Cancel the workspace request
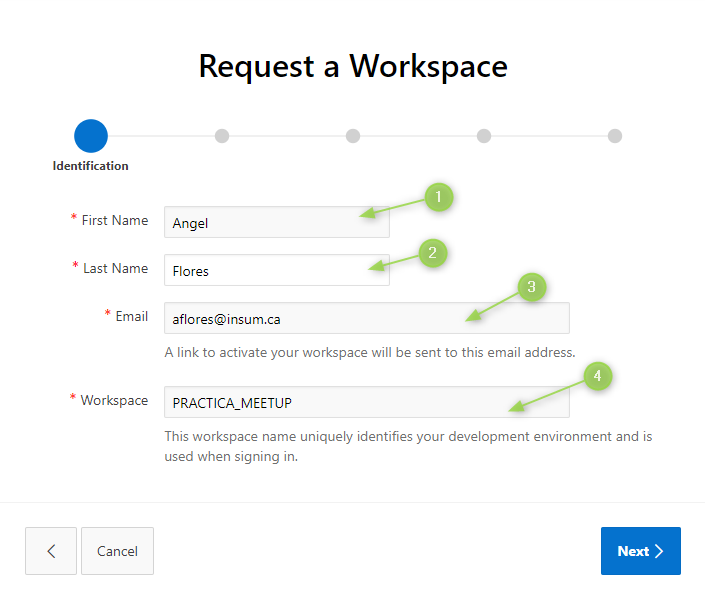Image resolution: width=705 pixels, height=598 pixels. pos(117,551)
